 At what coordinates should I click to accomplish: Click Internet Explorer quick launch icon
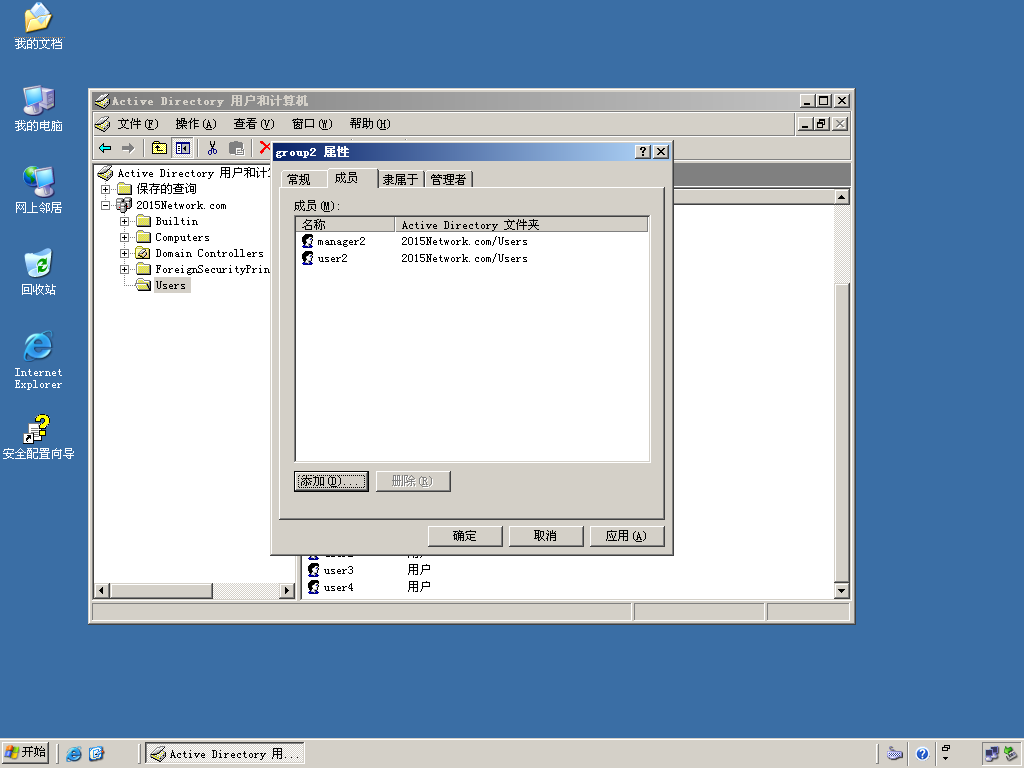point(74,754)
